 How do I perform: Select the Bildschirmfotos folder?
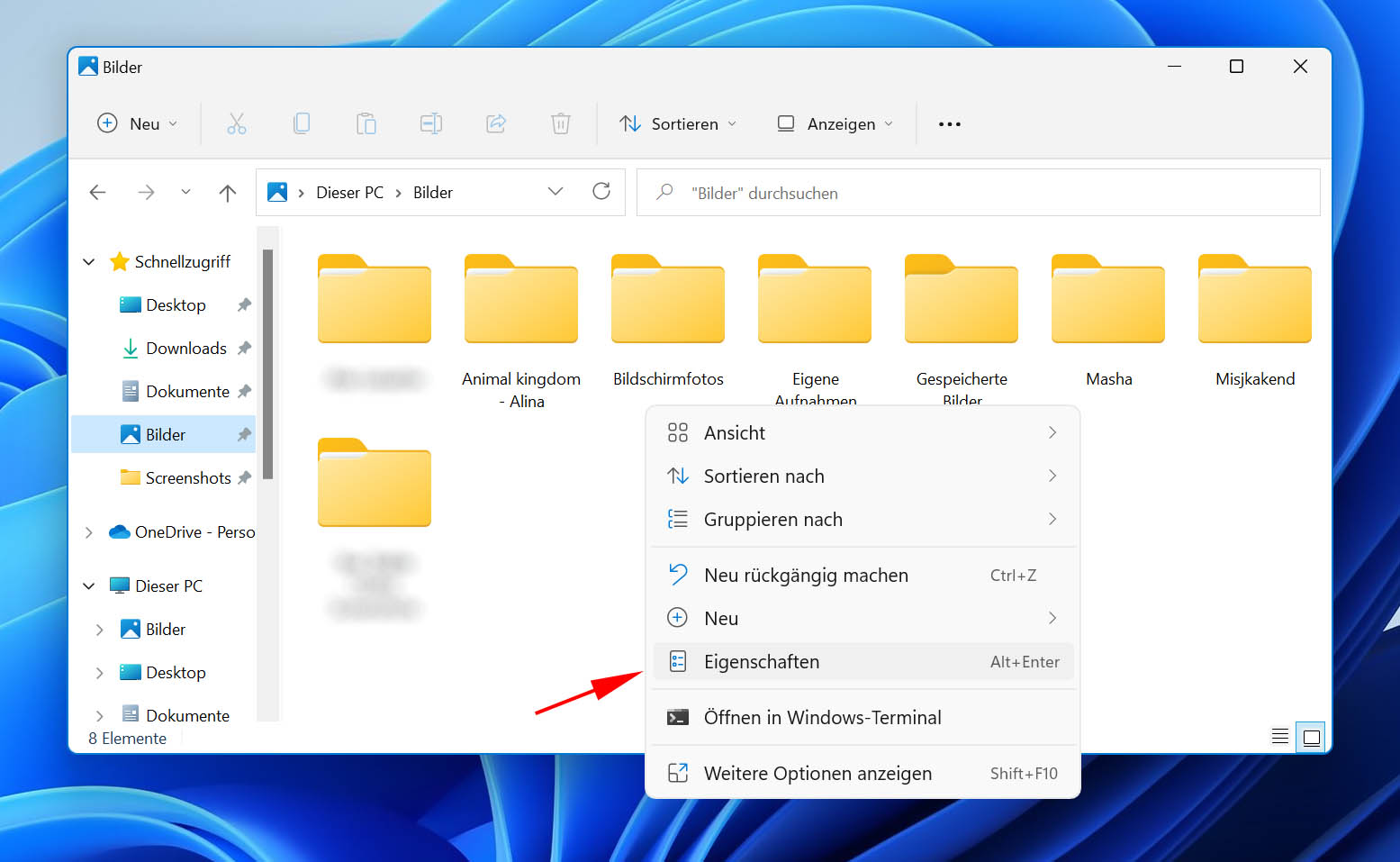[668, 321]
